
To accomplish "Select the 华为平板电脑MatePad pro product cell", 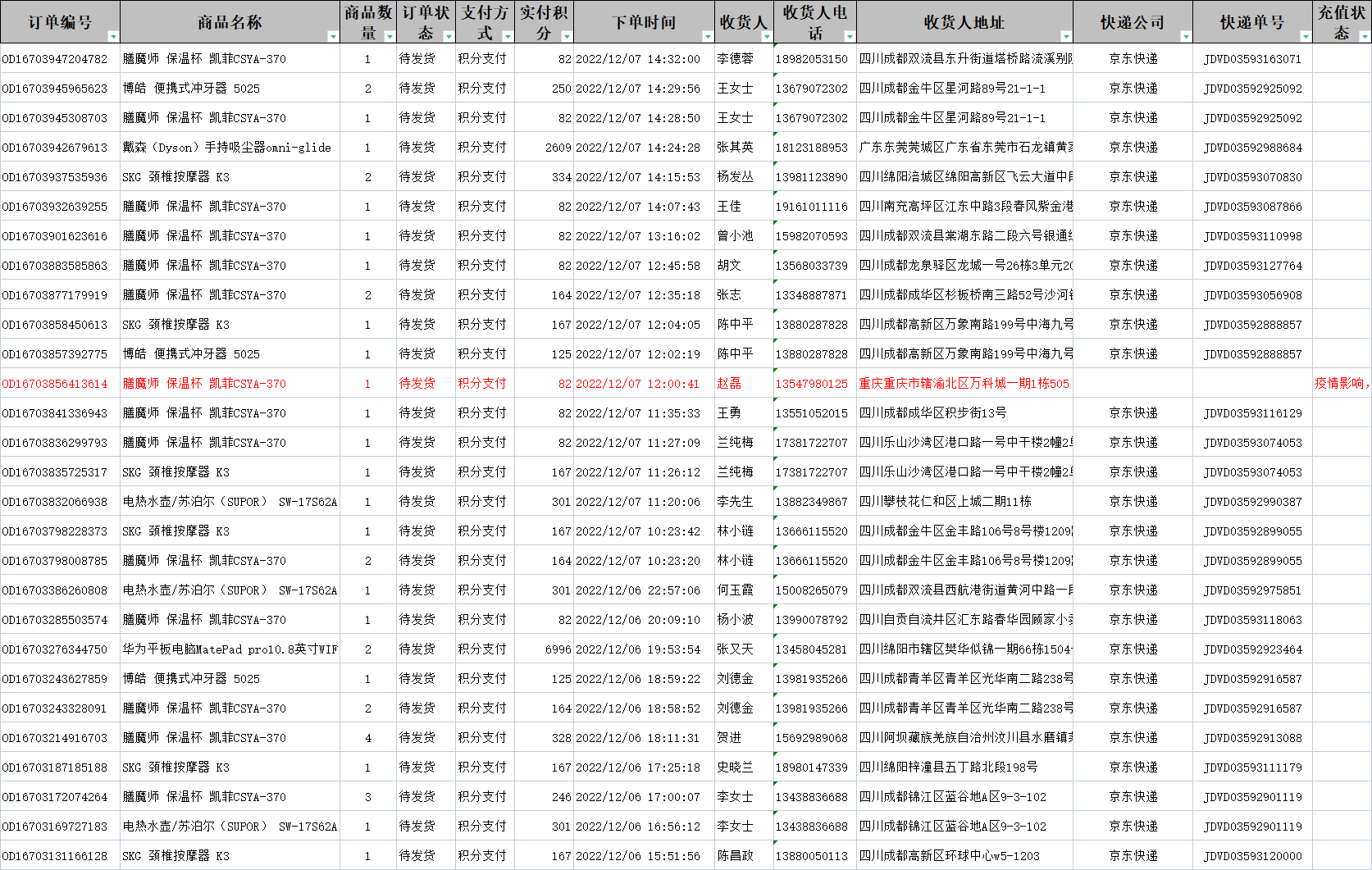I will point(230,649).
